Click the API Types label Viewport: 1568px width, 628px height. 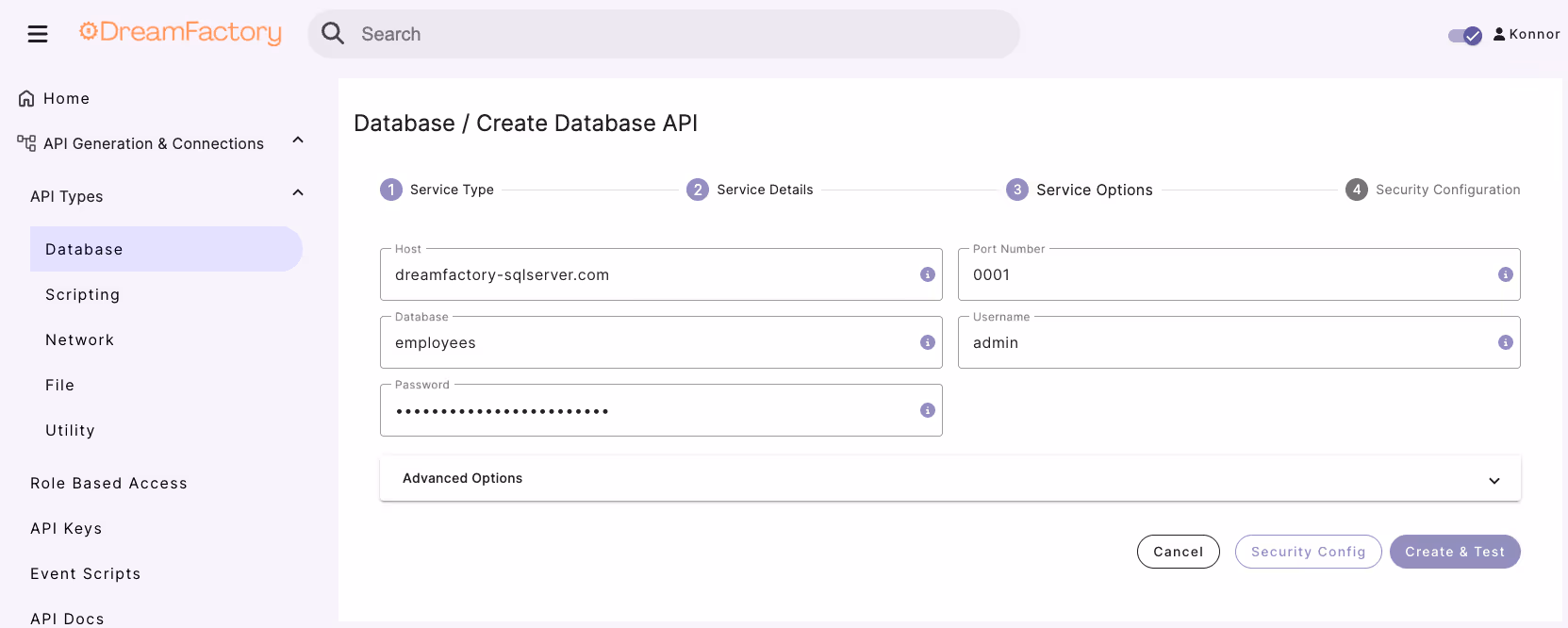click(x=66, y=196)
